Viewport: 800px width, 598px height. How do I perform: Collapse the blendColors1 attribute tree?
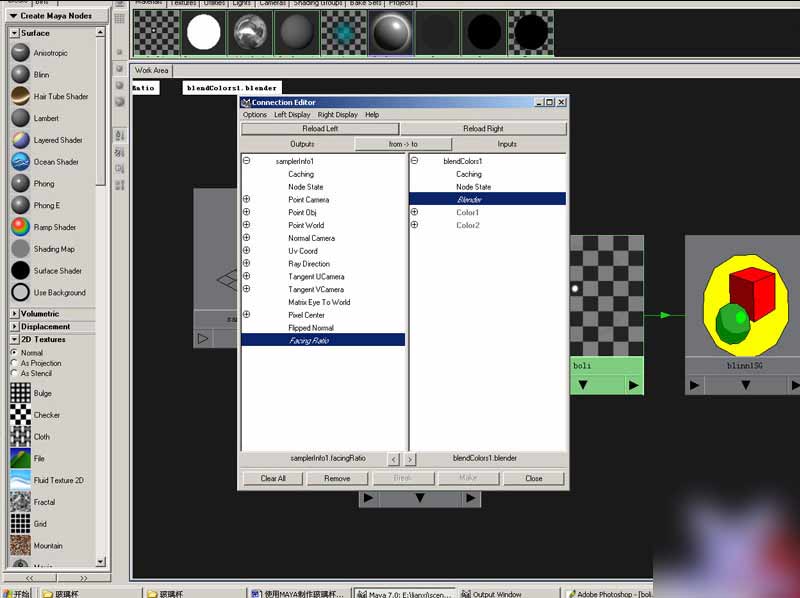(x=414, y=161)
